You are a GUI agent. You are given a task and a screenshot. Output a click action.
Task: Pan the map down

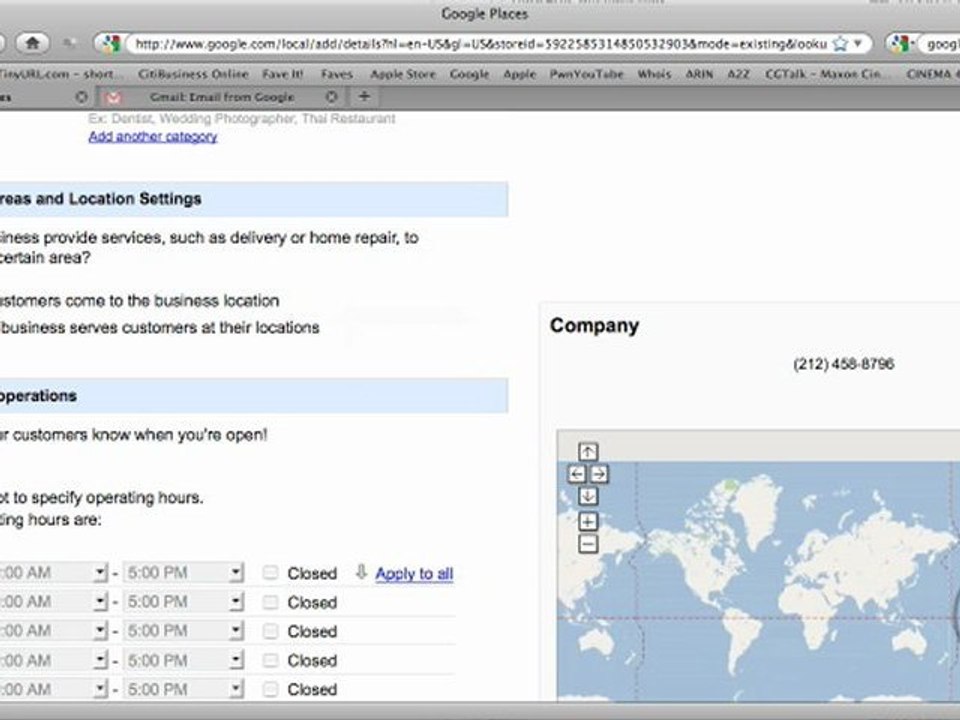[x=588, y=496]
